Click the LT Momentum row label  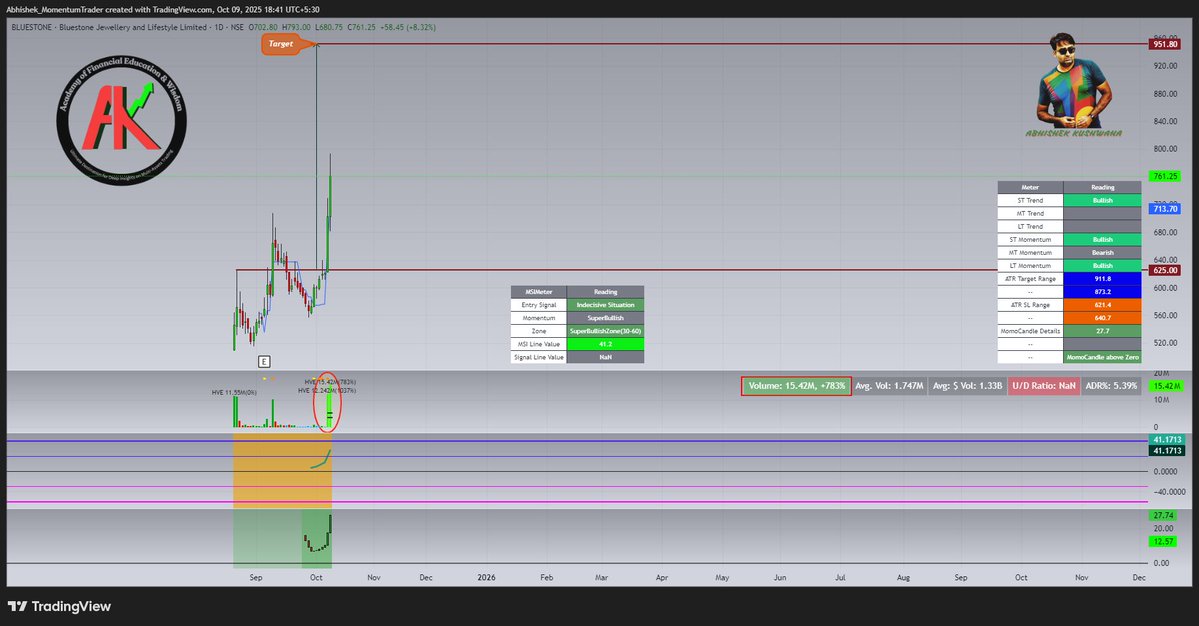[1030, 265]
